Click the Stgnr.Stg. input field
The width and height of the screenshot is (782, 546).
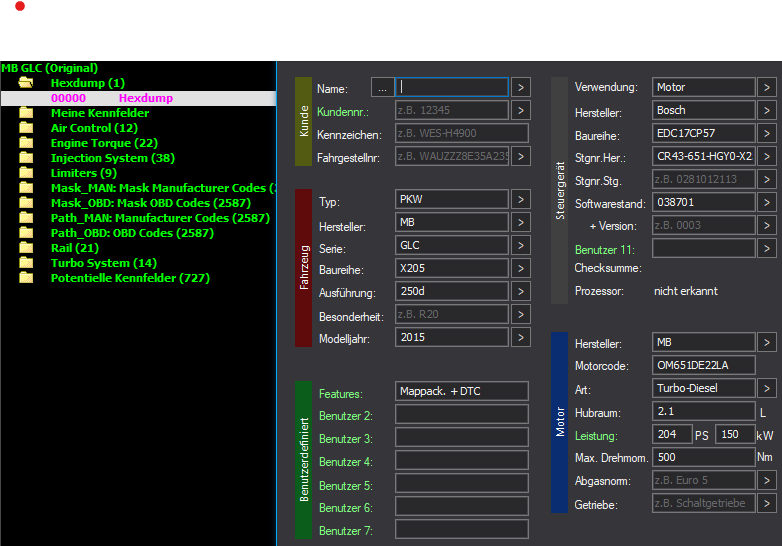coord(704,180)
